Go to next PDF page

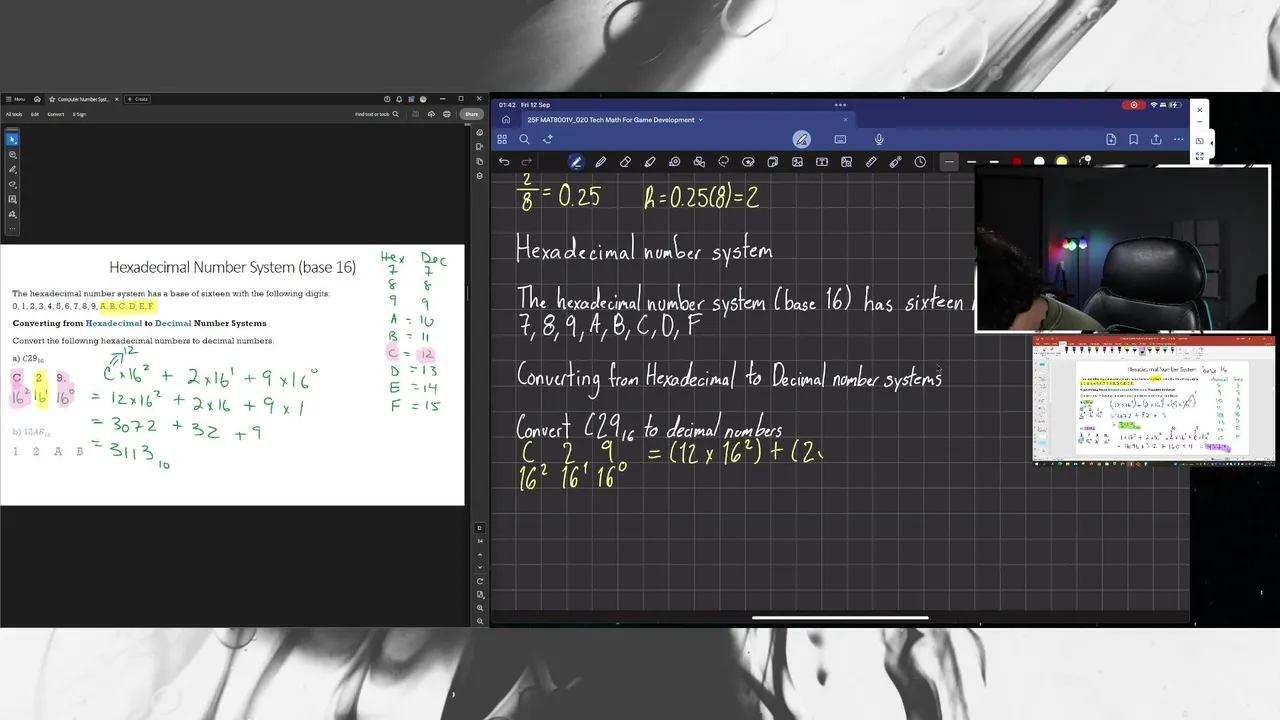point(480,567)
